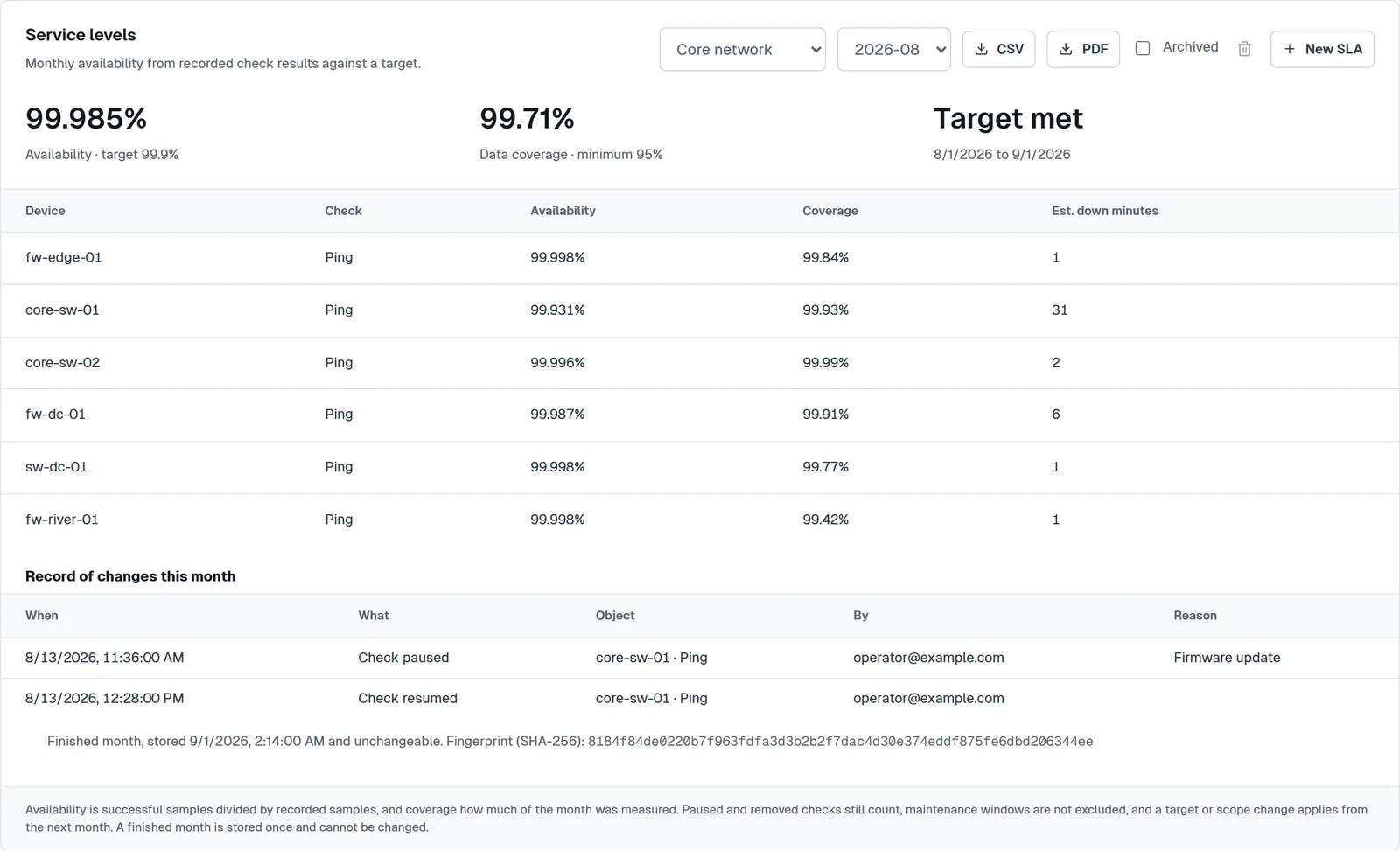Click the Device column header
This screenshot has height=851, width=1400.
coord(45,211)
